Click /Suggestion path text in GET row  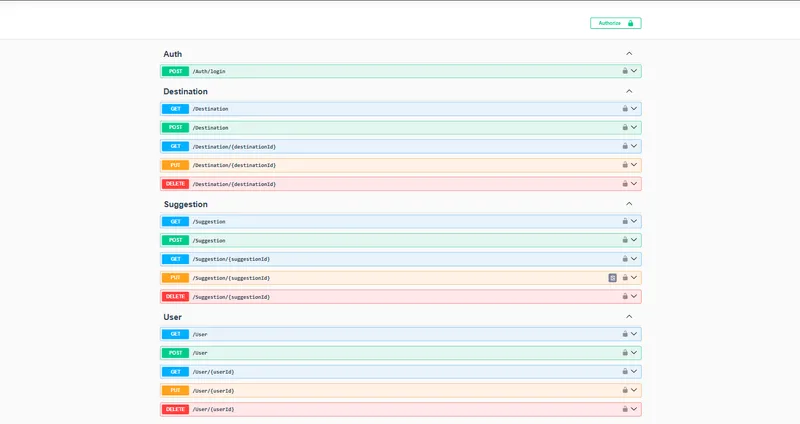(209, 221)
